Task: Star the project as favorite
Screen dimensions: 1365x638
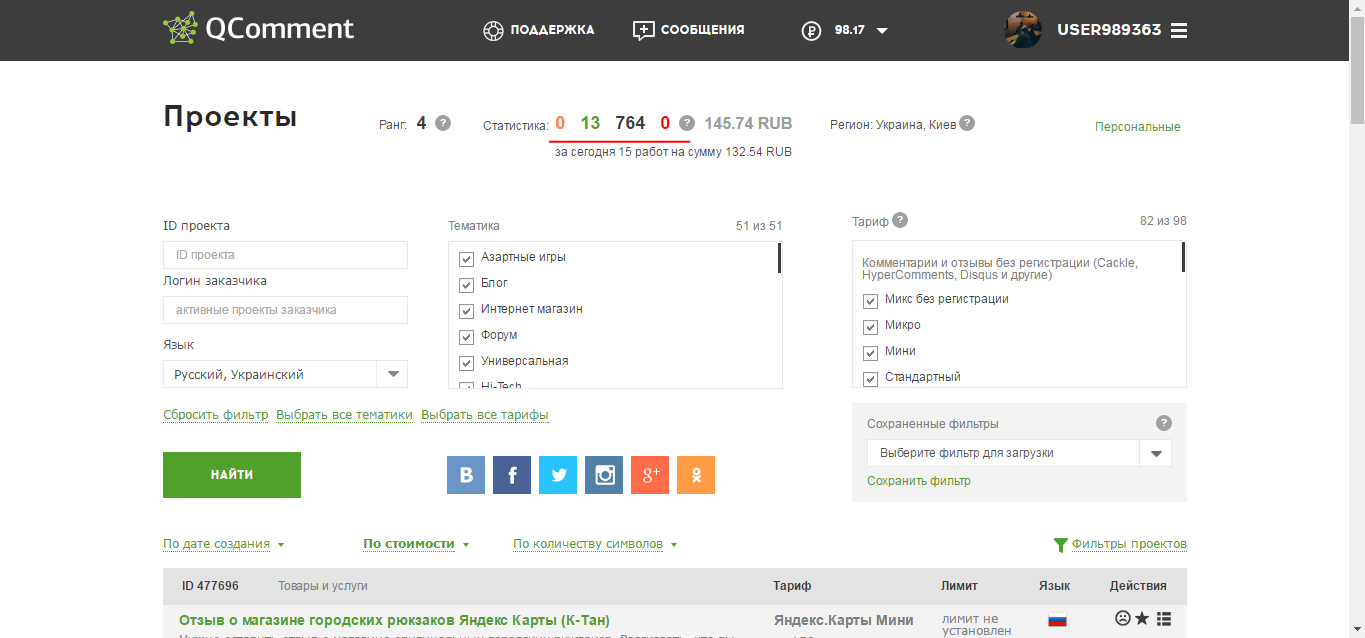Action: 1142,619
